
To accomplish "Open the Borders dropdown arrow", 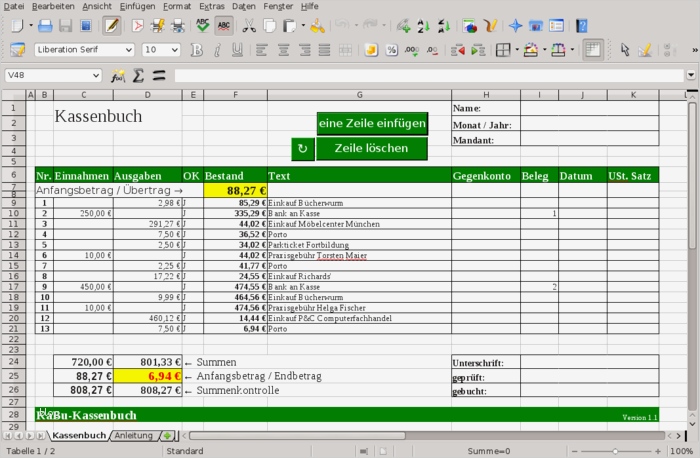I will pyautogui.click(x=517, y=50).
